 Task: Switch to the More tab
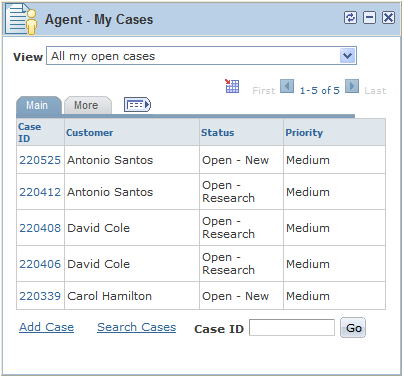point(87,105)
